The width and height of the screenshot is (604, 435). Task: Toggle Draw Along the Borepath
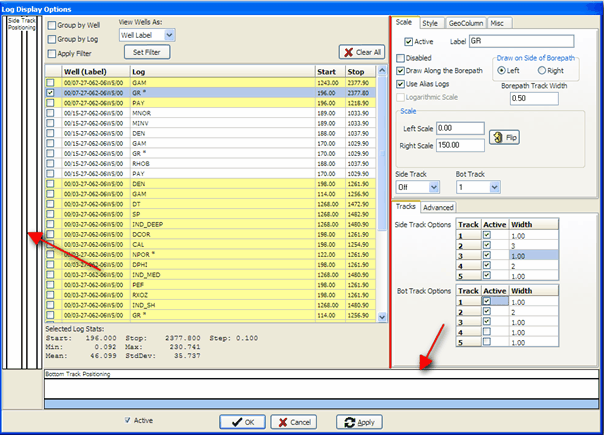point(401,71)
